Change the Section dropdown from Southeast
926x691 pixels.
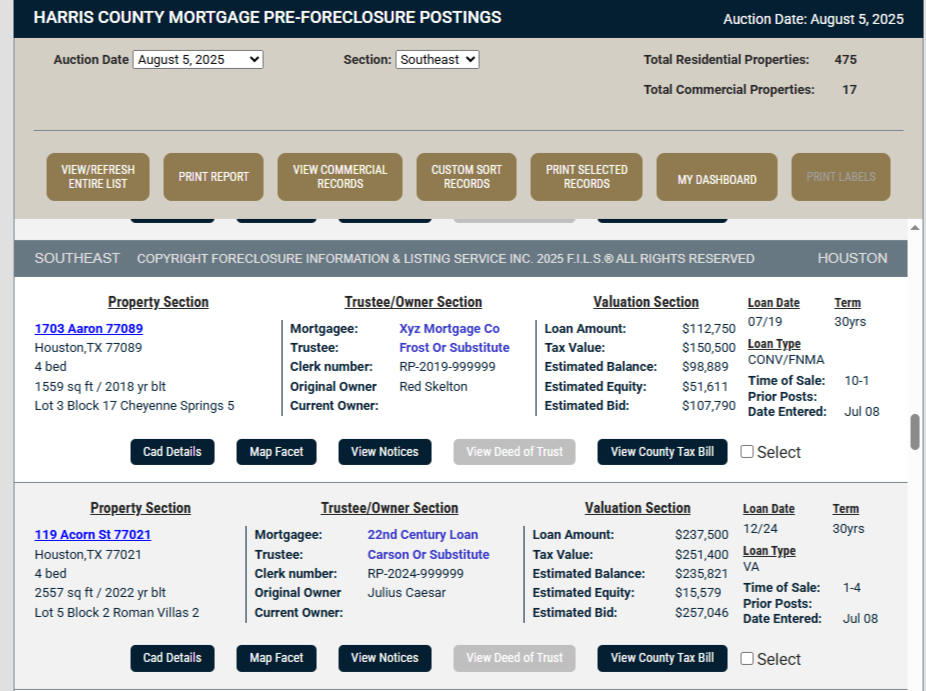point(438,59)
